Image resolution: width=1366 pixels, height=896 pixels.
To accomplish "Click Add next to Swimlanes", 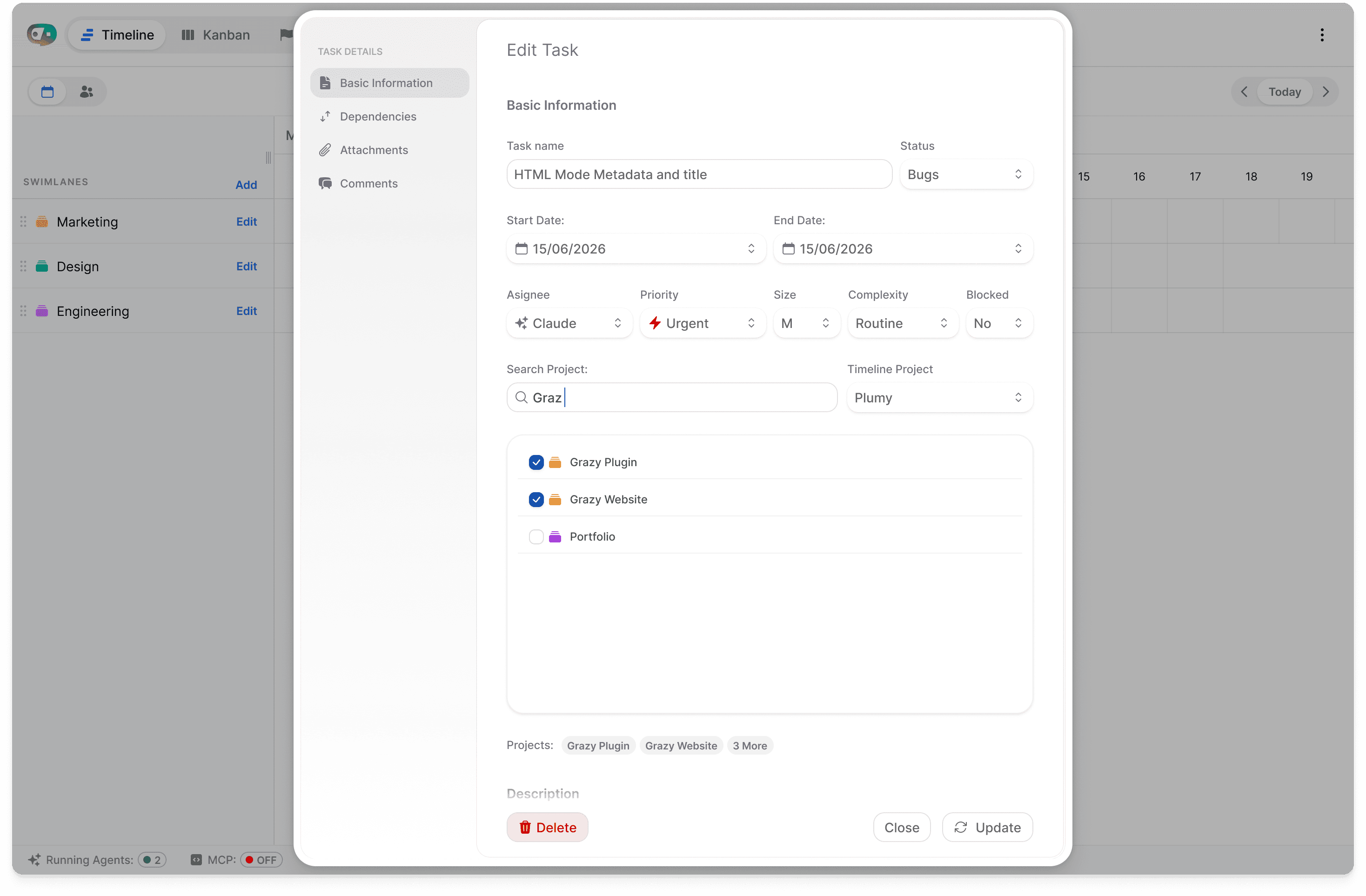I will [x=246, y=185].
